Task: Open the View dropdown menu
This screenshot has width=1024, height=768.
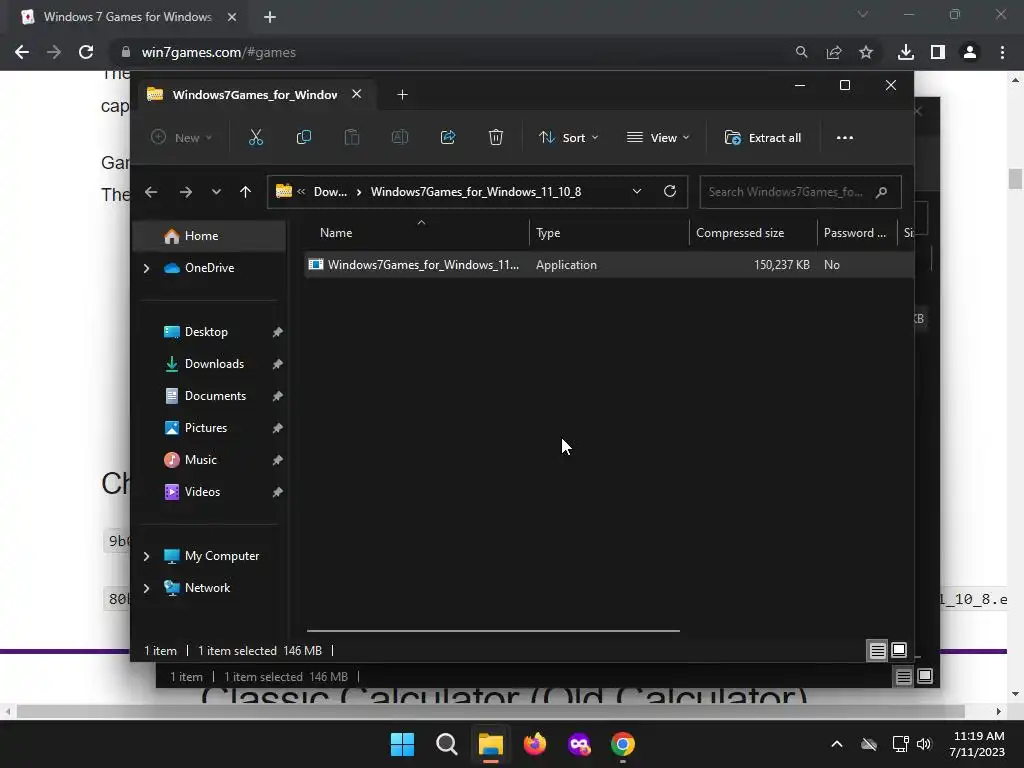Action: click(x=658, y=138)
